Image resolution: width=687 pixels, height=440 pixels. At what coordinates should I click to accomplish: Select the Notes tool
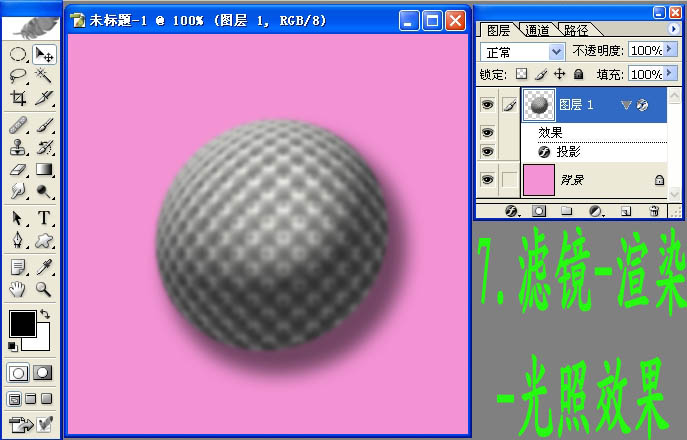18,266
